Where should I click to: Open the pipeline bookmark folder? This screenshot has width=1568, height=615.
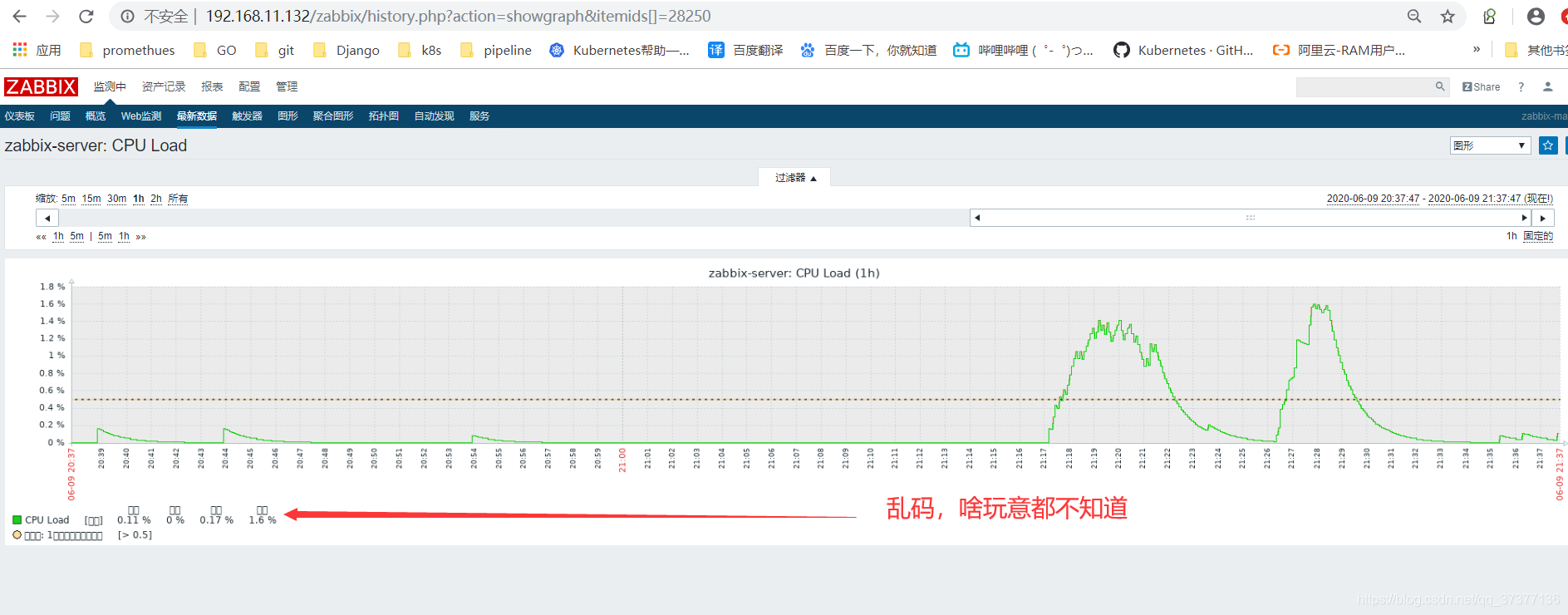click(x=495, y=50)
